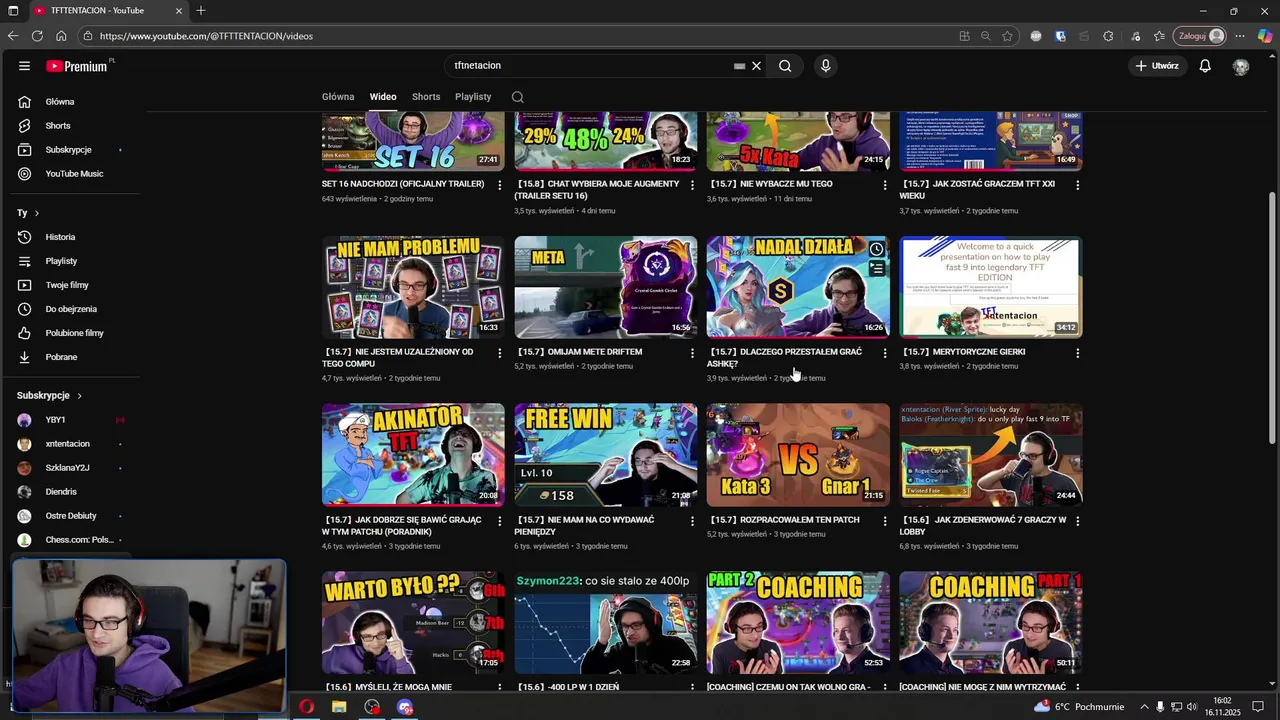
Task: Switch to the Shorts channel tab
Action: [426, 97]
